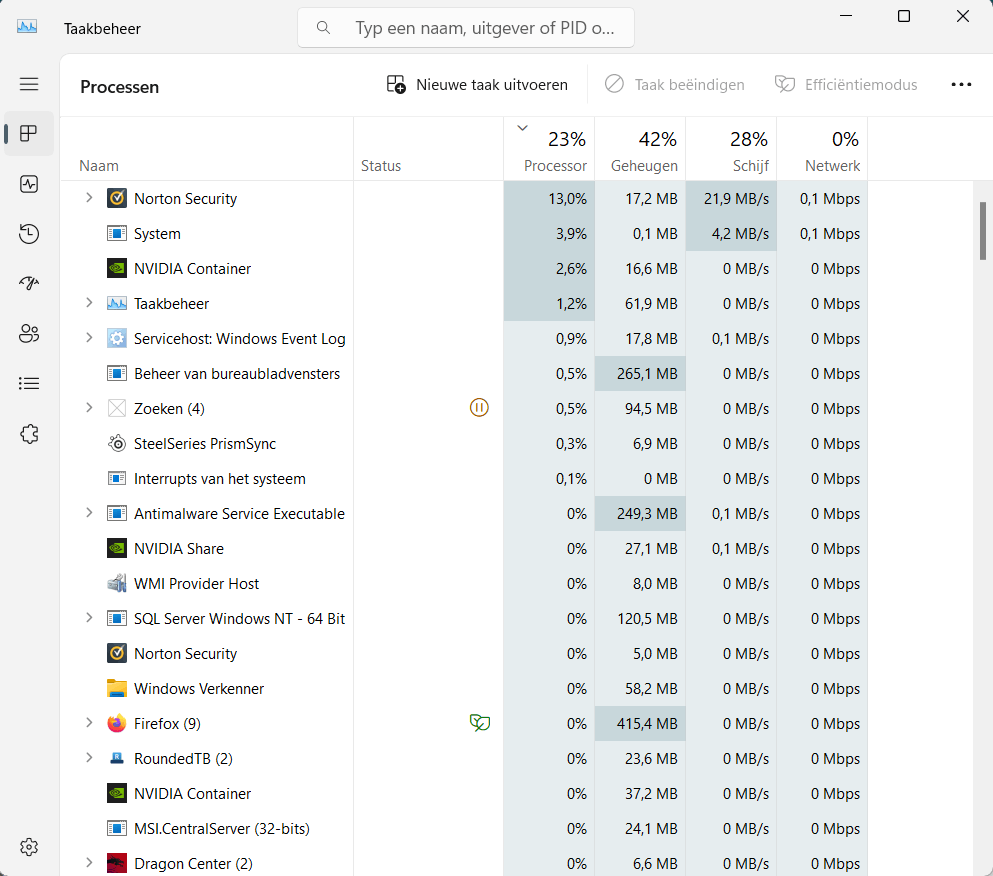Click the NVIDIA Share icon
Screen dimensions: 993x876
117,549
